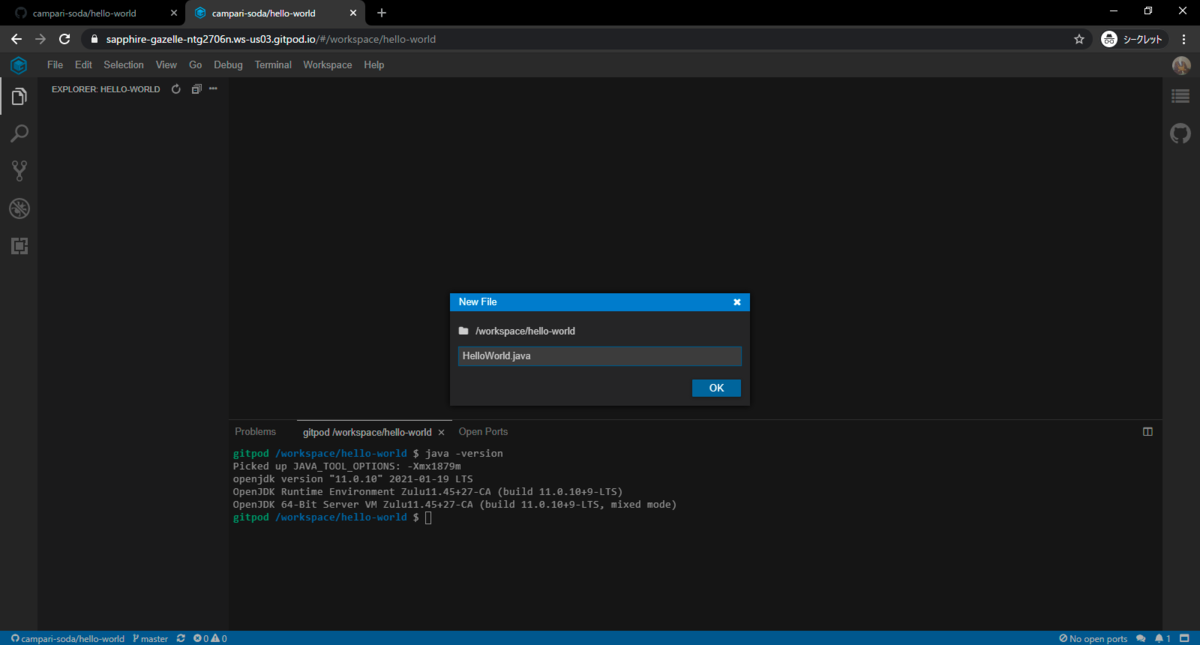Open the Workspace menu
Screen dimensions: 1200x645
[328, 65]
